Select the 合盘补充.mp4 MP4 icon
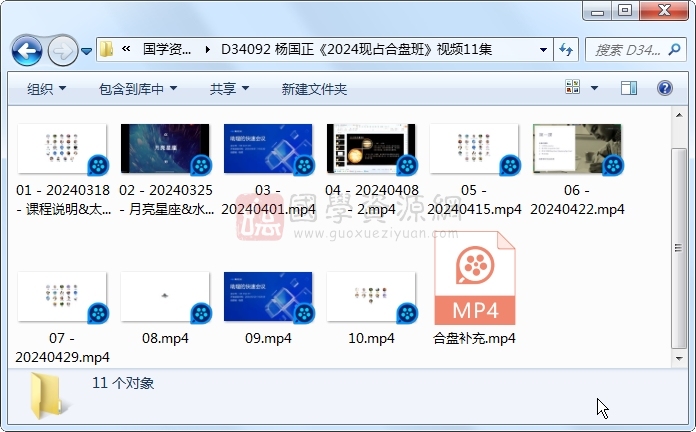696x432 pixels. click(x=475, y=278)
